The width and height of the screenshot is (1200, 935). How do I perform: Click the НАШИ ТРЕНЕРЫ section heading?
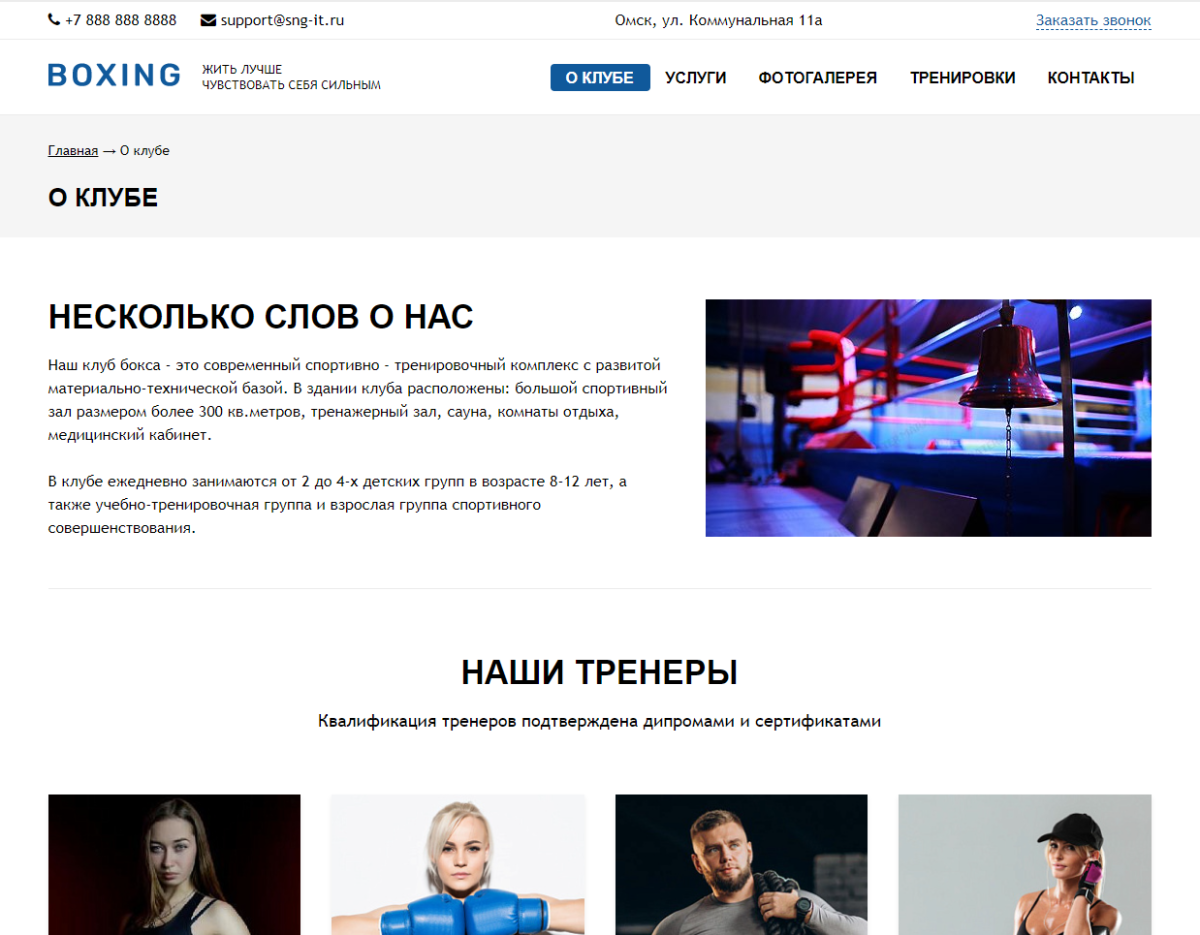(x=599, y=672)
